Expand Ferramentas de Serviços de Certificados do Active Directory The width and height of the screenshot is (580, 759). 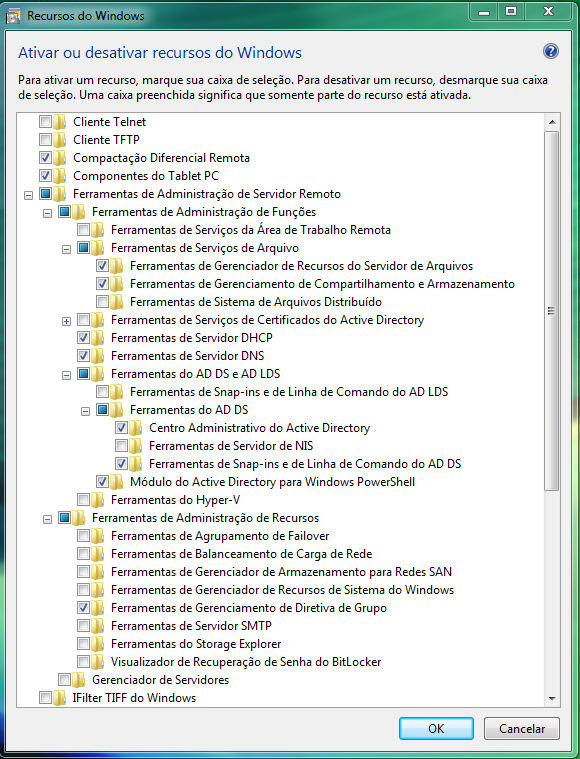tap(66, 321)
